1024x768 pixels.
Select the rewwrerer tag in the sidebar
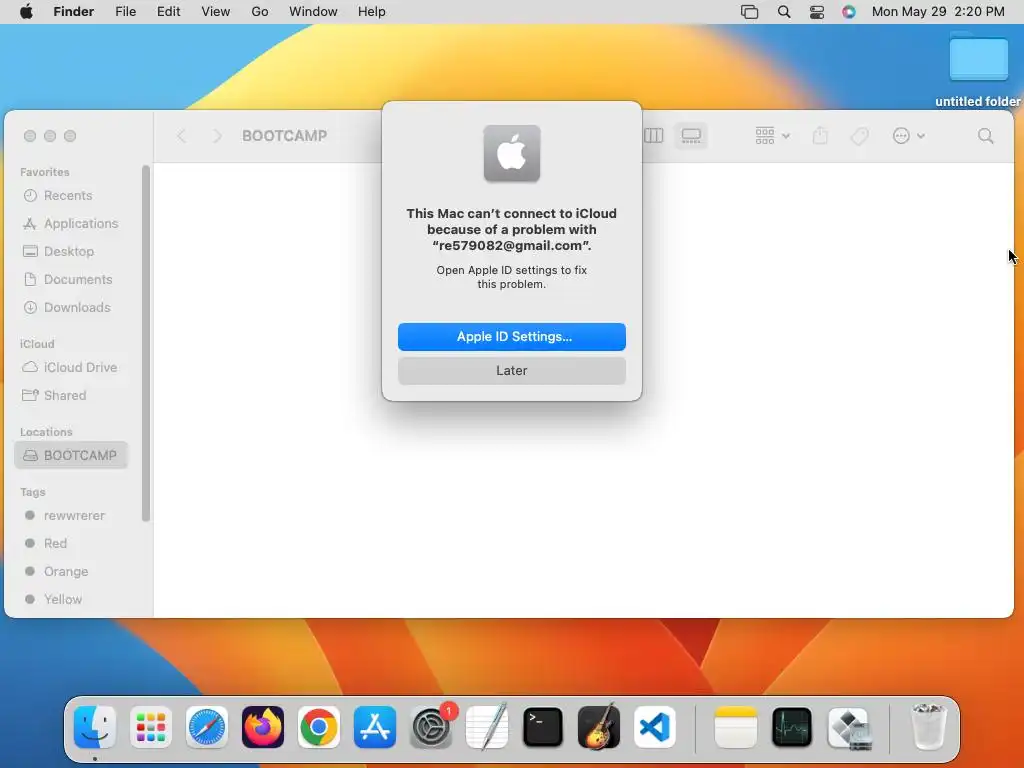click(71, 515)
